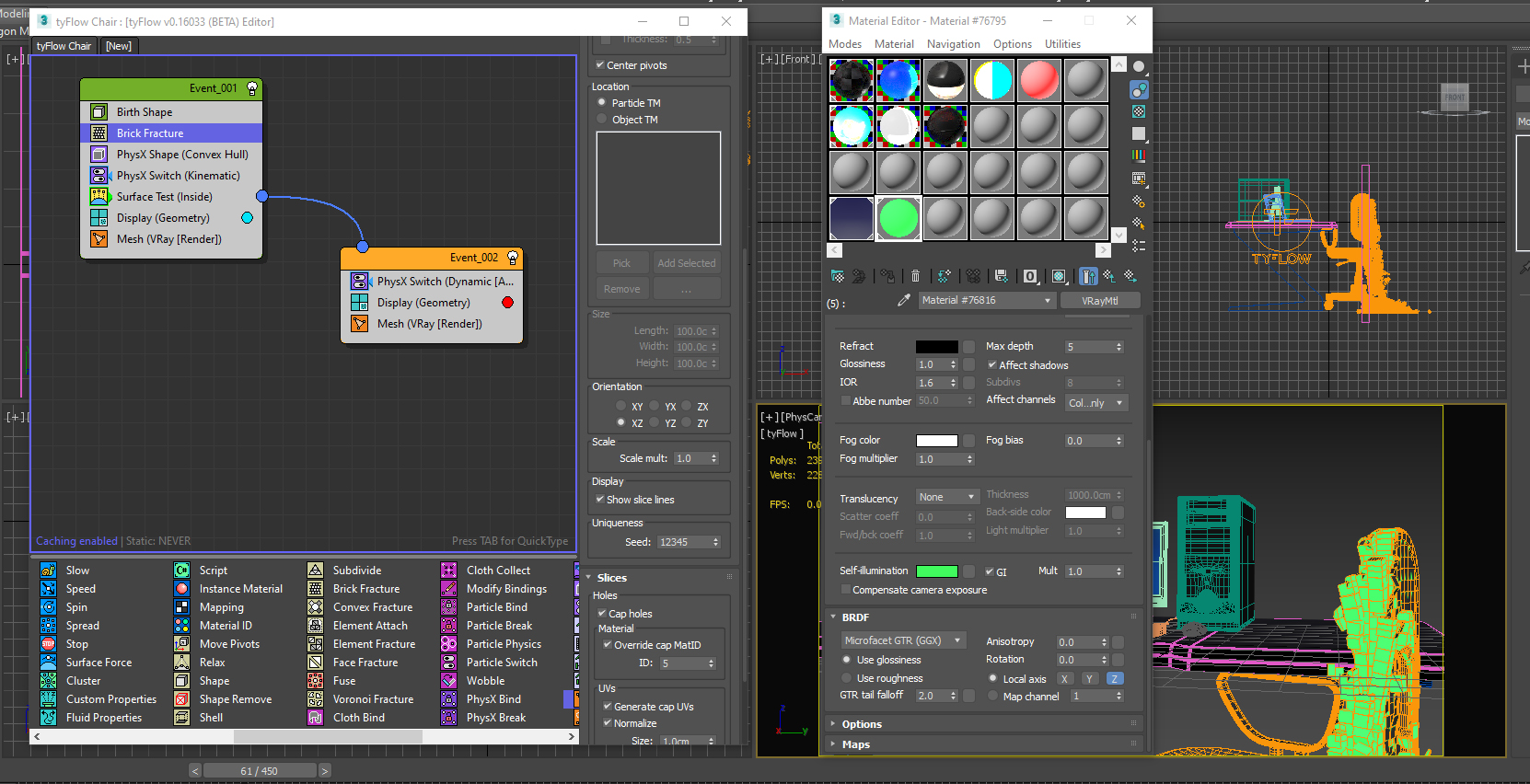Select green material sample slot
This screenshot has width=1530, height=784.
point(898,219)
